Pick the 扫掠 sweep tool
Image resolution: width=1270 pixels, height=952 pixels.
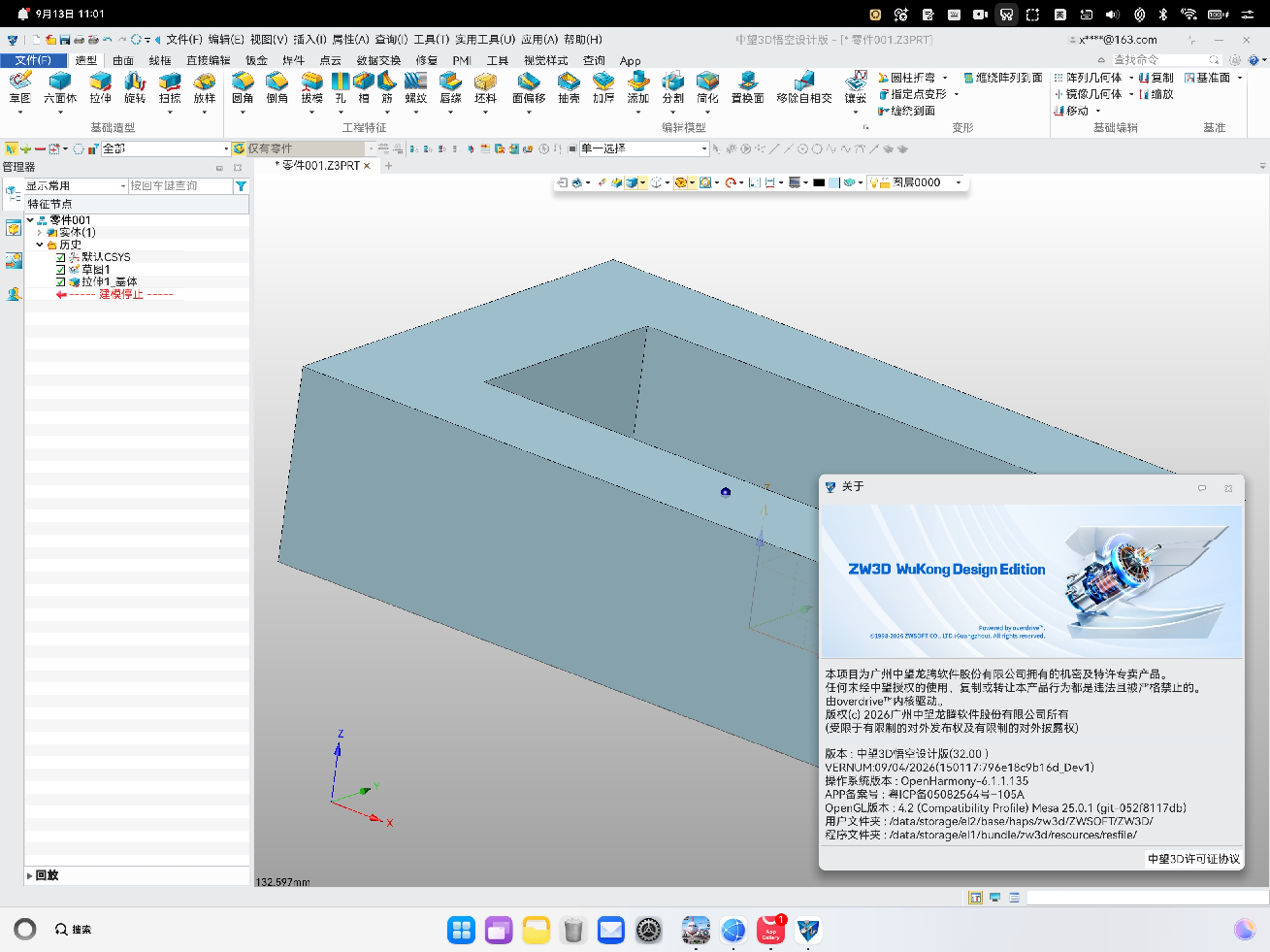click(170, 87)
